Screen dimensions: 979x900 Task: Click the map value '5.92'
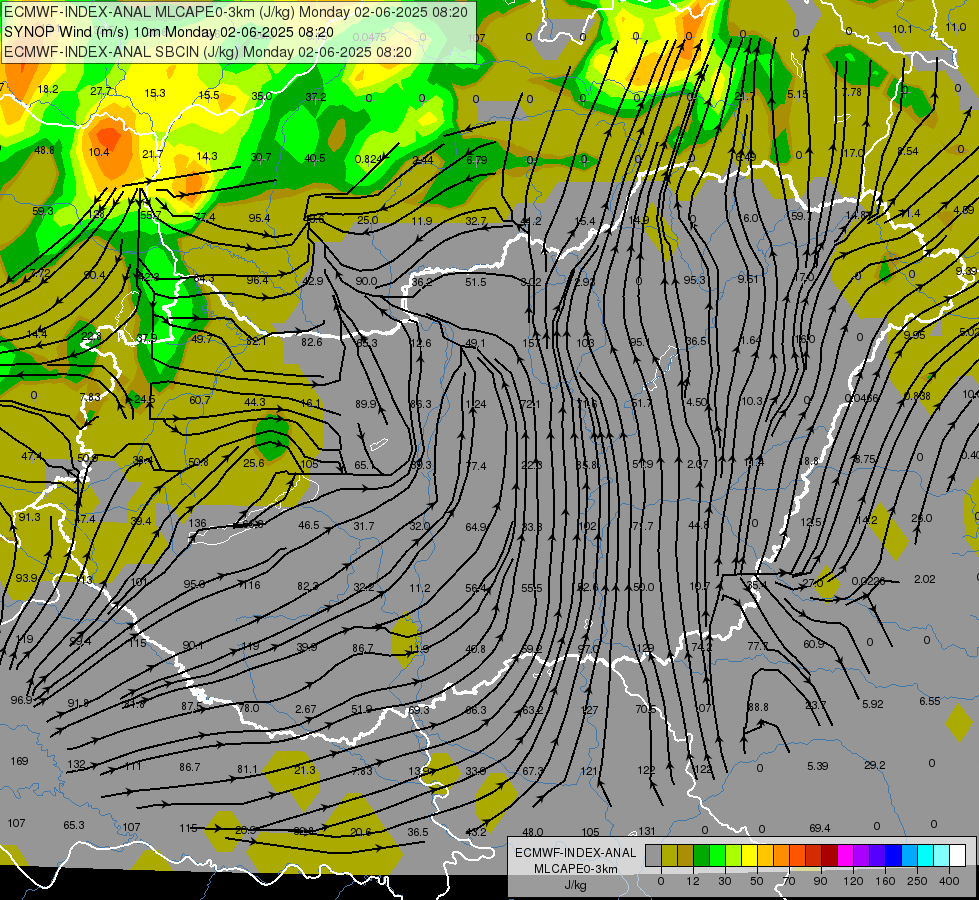[873, 704]
